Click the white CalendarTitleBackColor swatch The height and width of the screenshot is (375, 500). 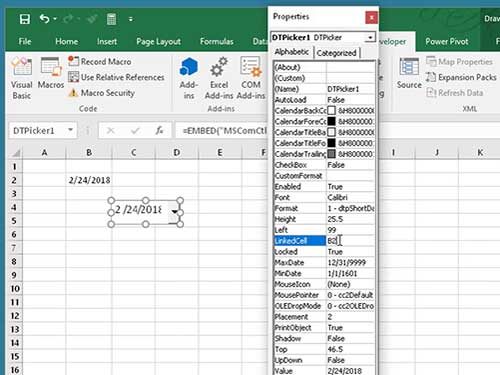click(x=331, y=132)
